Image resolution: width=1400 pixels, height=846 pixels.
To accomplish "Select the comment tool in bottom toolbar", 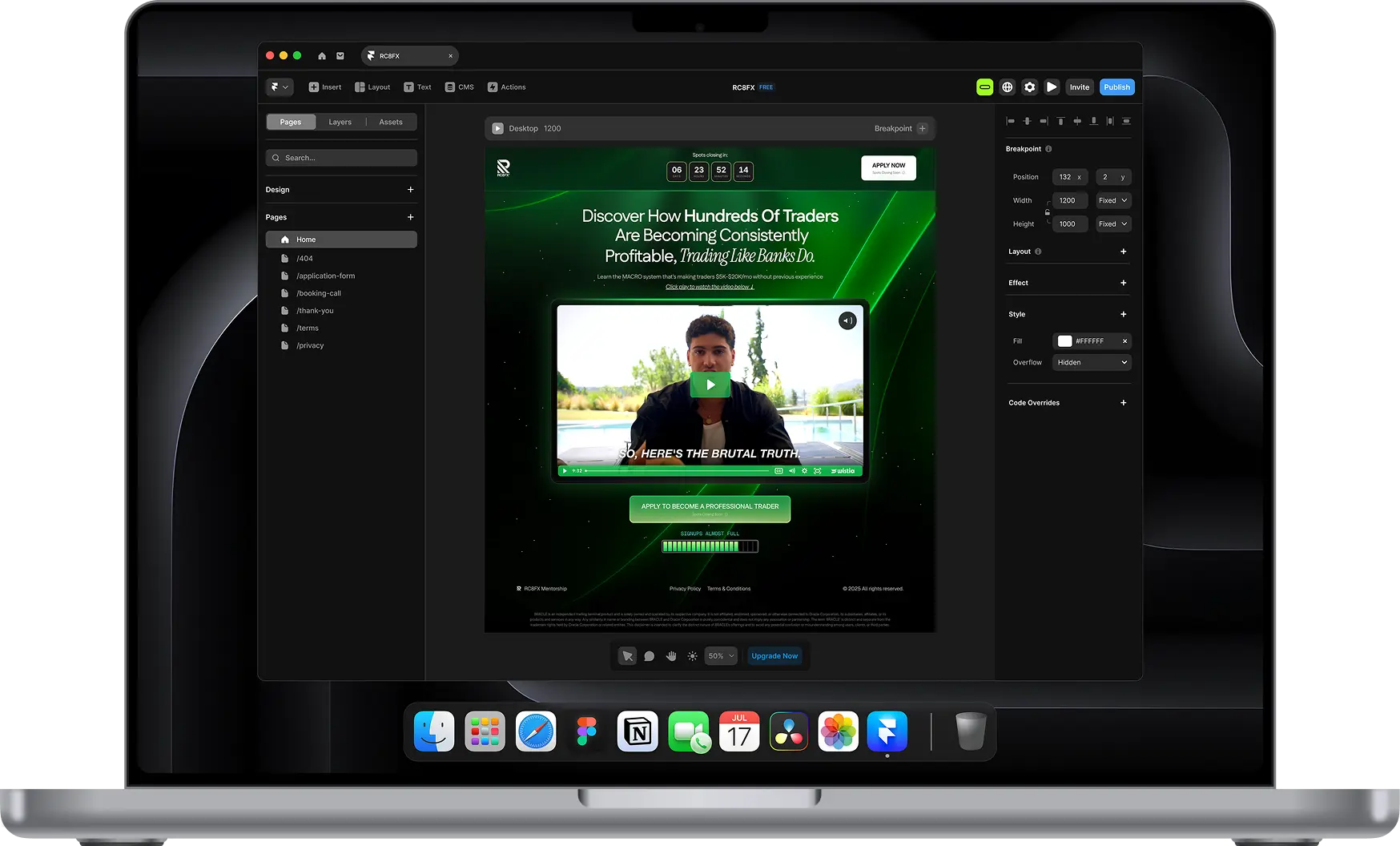I will pyautogui.click(x=650, y=656).
